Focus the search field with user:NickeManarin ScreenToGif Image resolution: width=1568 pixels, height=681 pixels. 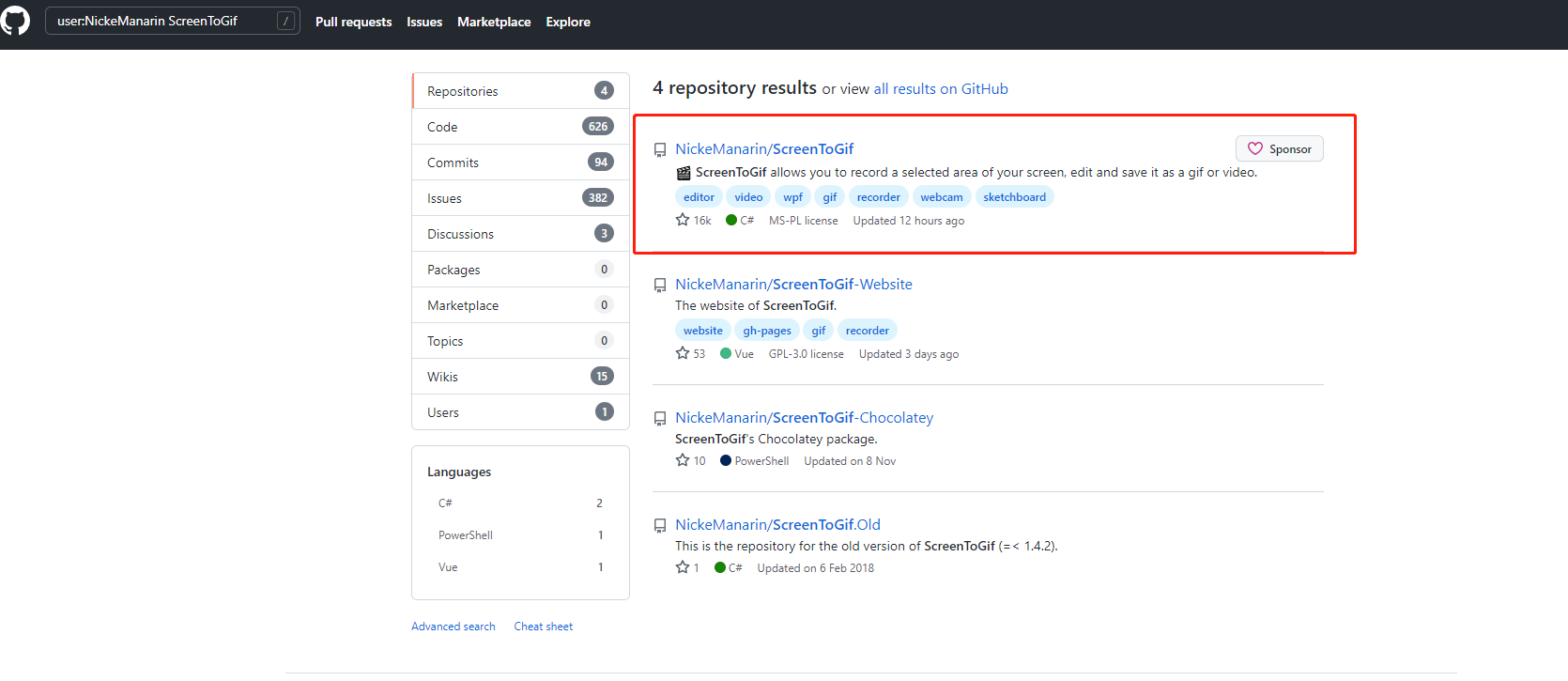(173, 21)
